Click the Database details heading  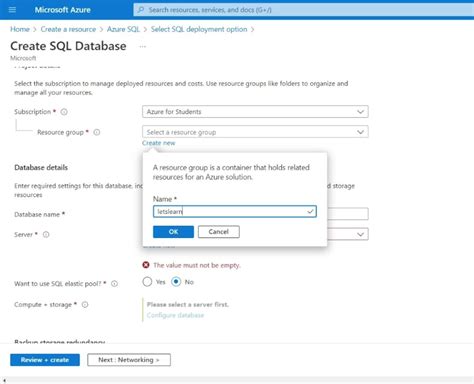[x=41, y=167]
